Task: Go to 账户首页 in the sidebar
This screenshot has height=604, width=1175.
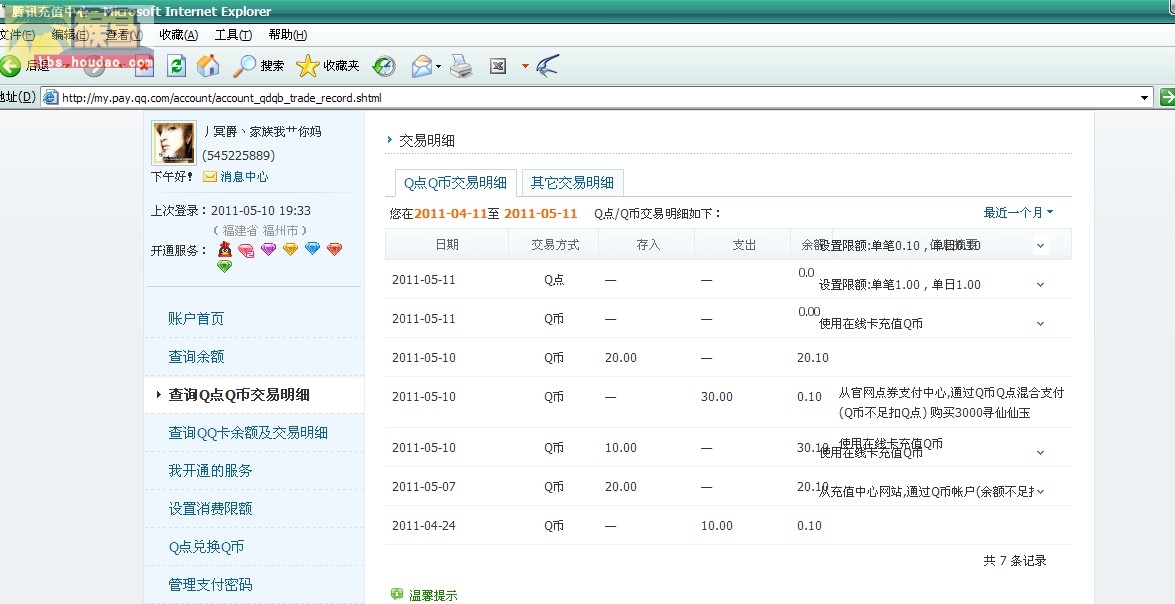Action: pos(196,318)
